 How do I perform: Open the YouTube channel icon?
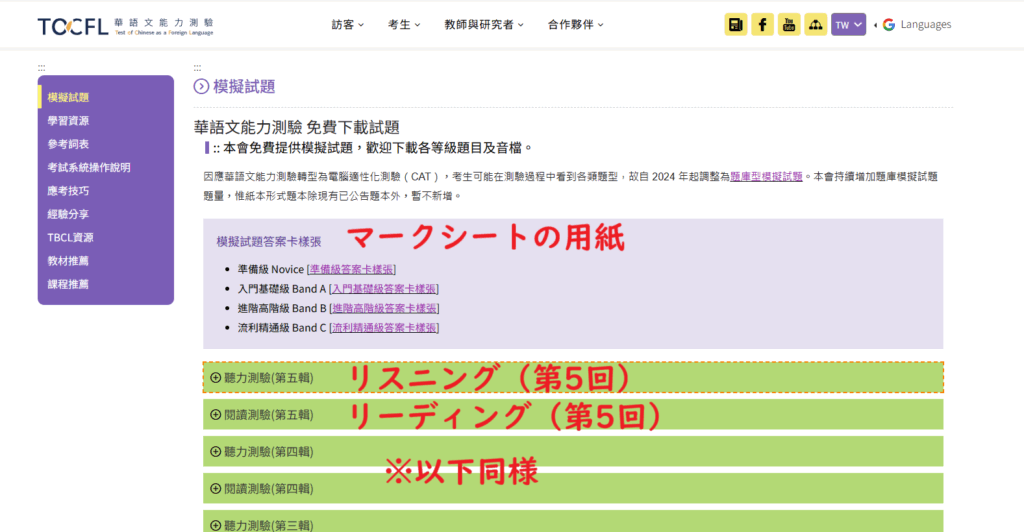click(789, 25)
